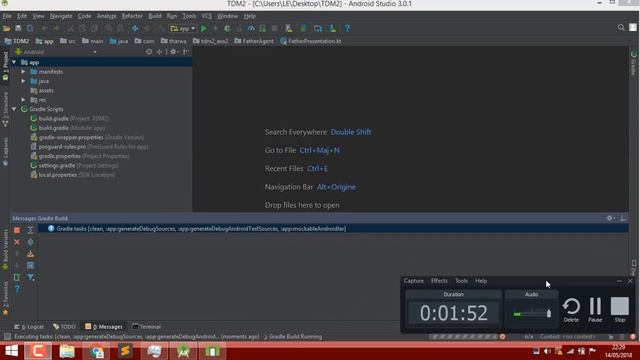640x360 pixels.
Task: Open Capture menu in recorder widget
Action: click(x=413, y=281)
